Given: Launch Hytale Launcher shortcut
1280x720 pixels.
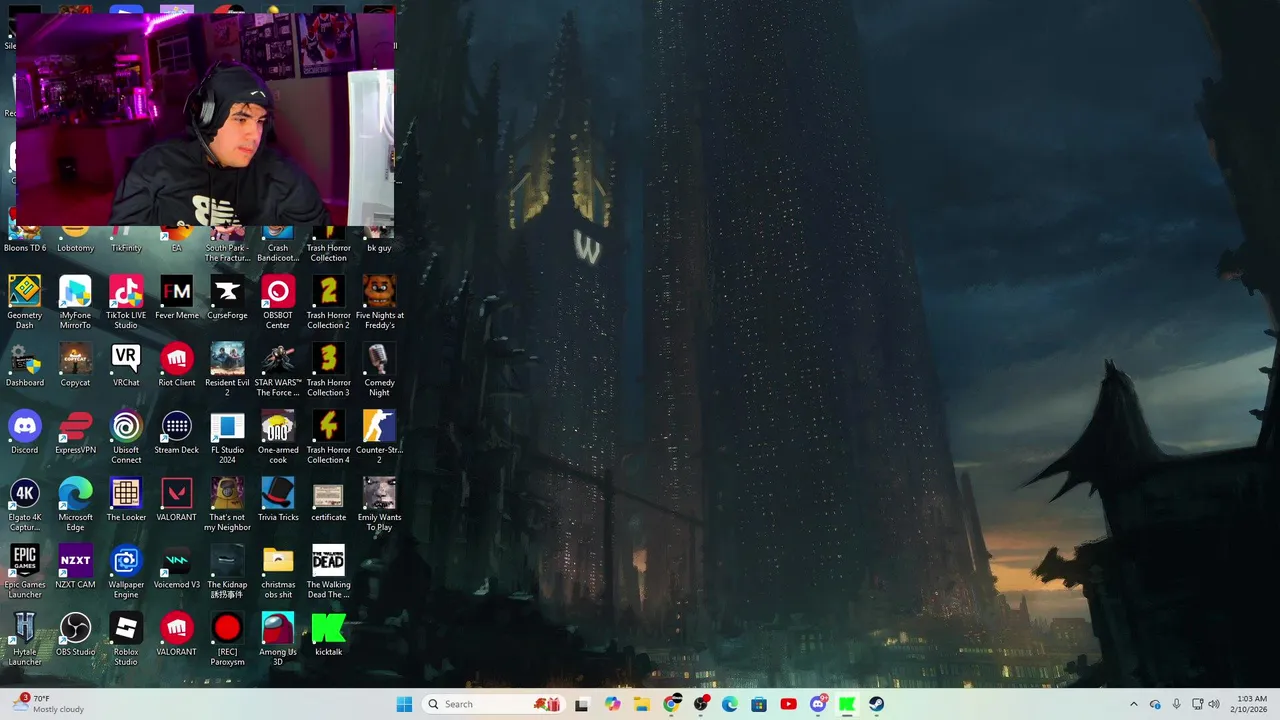Looking at the screenshot, I should tap(25, 638).
